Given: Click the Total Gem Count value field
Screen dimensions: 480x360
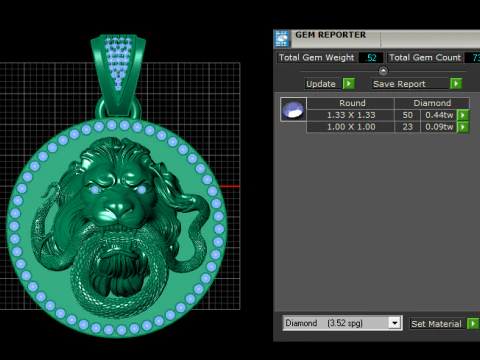Looking at the screenshot, I should 473,58.
